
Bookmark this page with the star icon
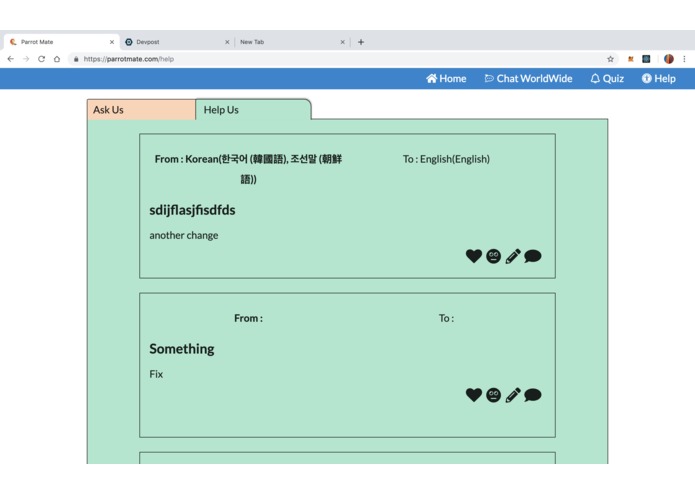tap(610, 59)
